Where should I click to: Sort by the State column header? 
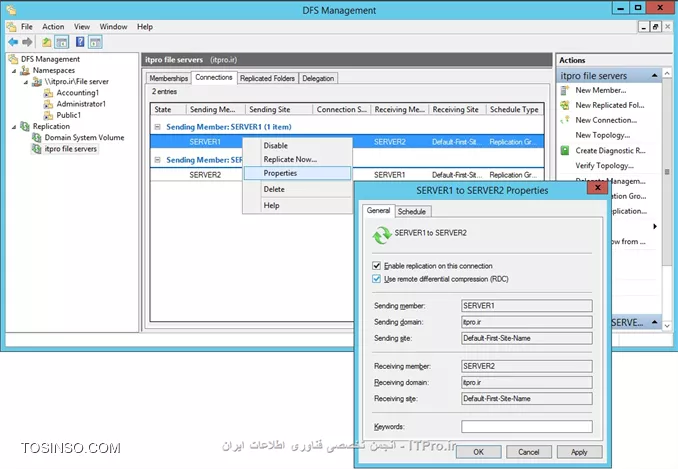point(168,109)
